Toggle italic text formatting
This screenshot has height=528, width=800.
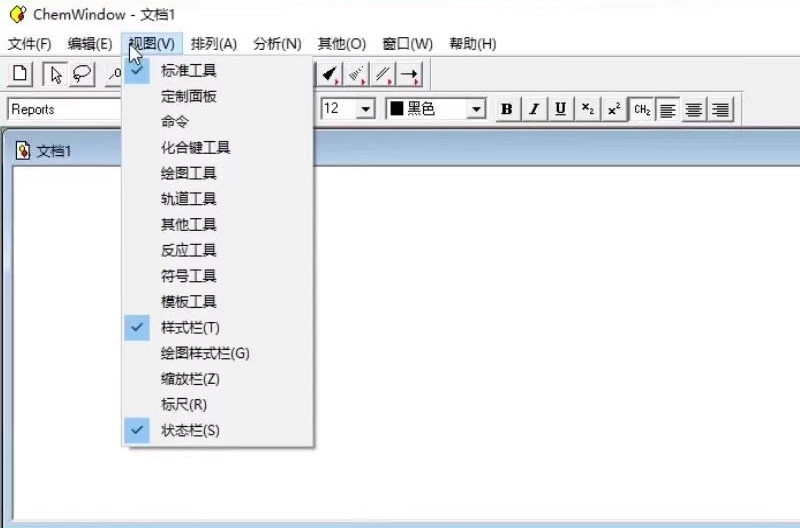coord(534,109)
